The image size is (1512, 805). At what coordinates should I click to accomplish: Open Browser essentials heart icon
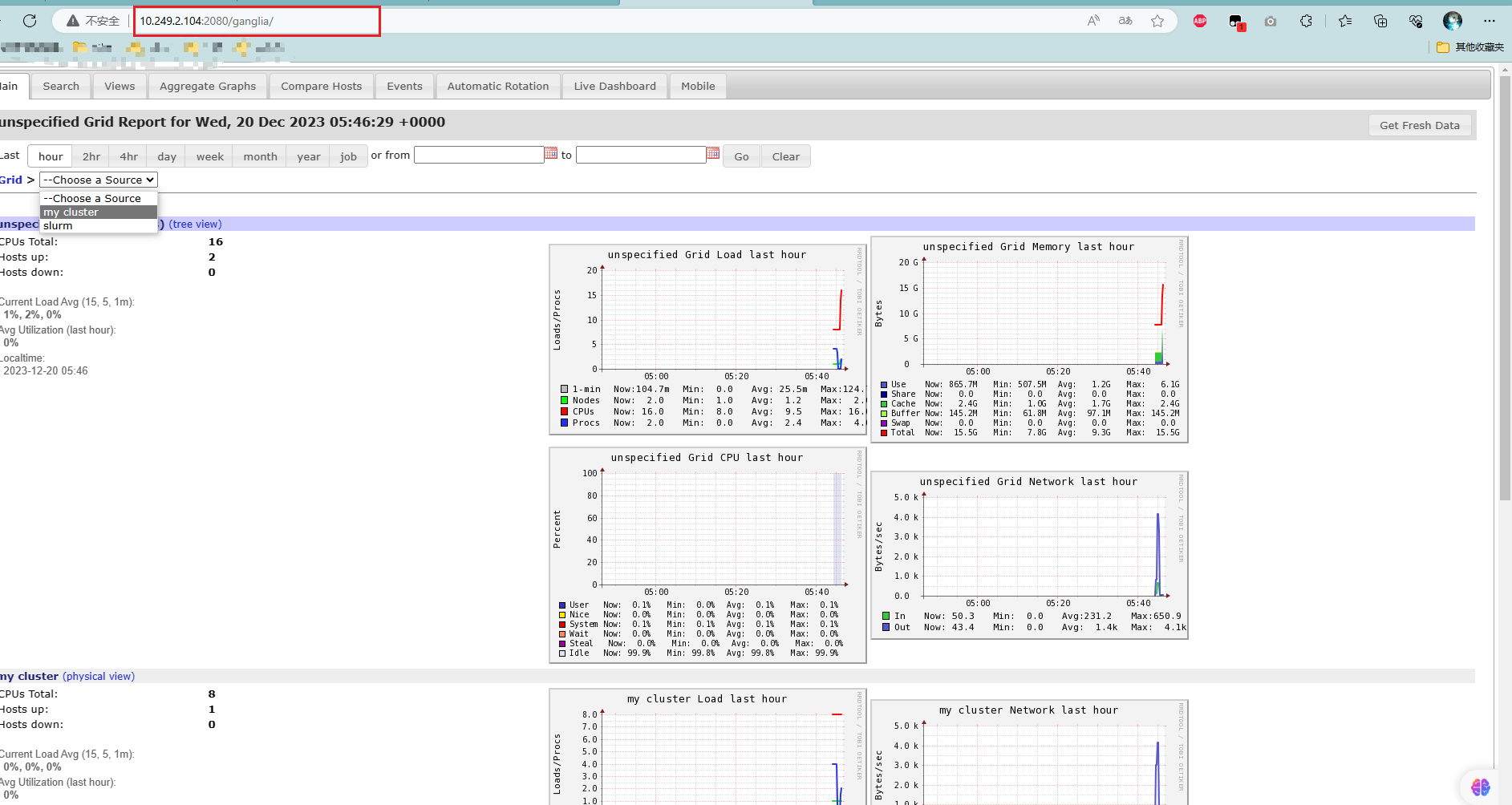tap(1416, 21)
